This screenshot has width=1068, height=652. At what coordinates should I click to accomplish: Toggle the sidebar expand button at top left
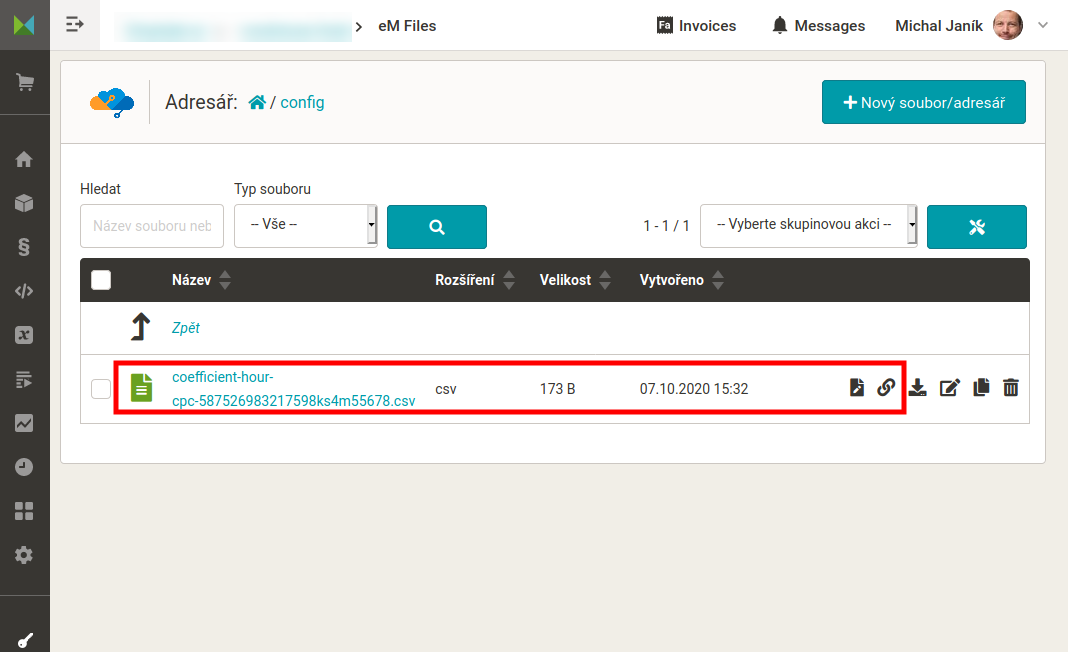(x=75, y=25)
